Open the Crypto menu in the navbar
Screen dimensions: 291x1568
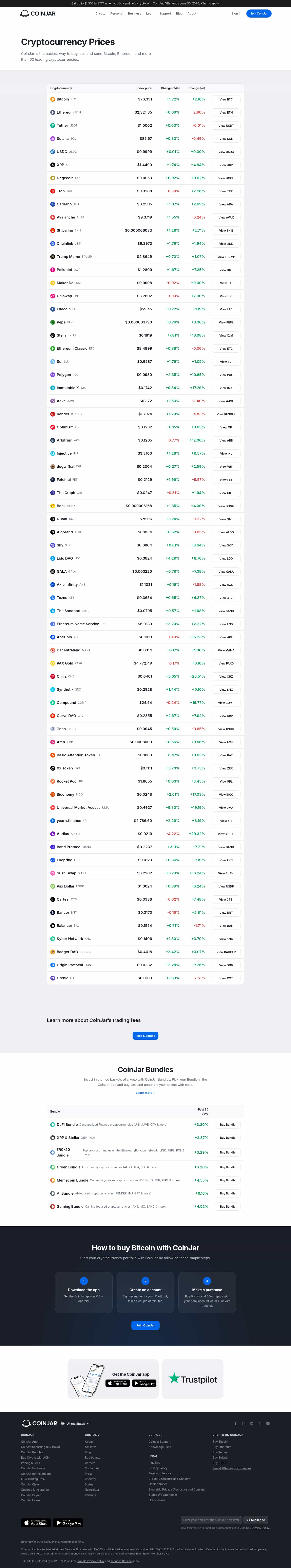tap(100, 13)
